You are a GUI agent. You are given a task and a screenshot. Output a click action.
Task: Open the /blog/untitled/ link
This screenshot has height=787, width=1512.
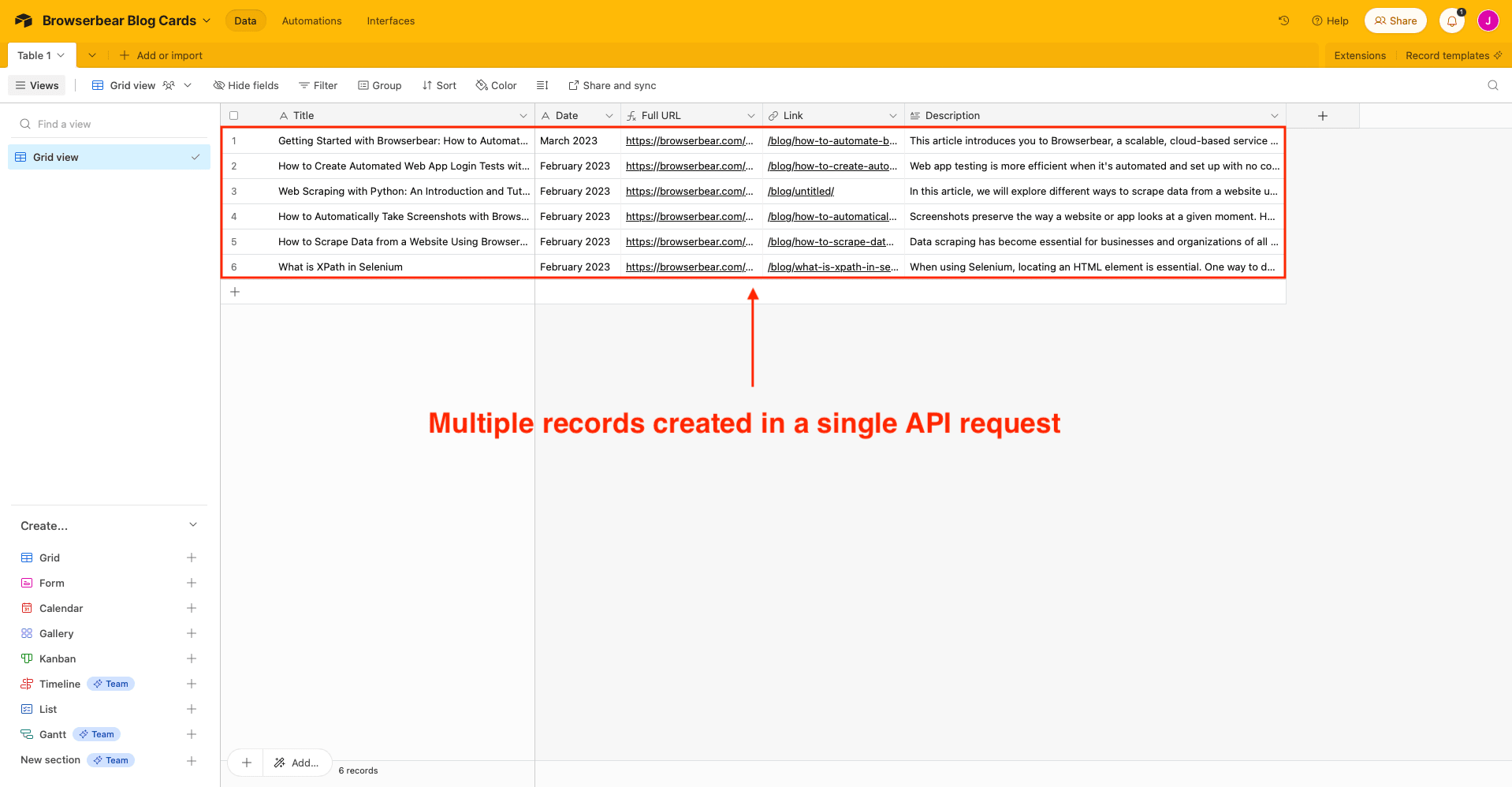click(800, 191)
